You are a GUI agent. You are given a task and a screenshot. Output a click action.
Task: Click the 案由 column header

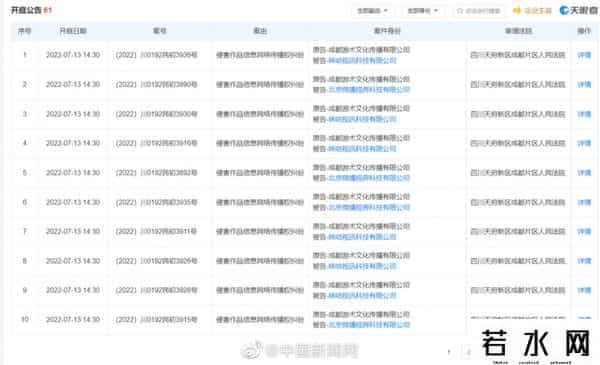coord(260,31)
